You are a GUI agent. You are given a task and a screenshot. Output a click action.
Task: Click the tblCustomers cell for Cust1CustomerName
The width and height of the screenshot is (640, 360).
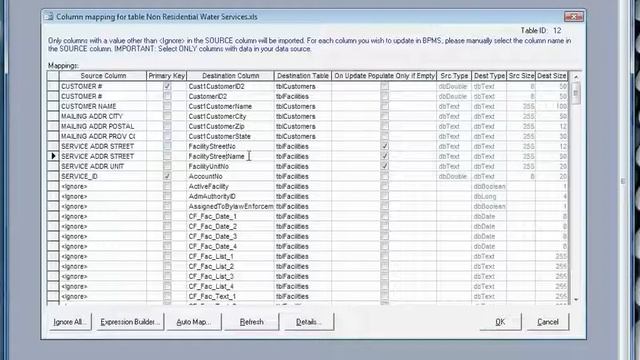click(302, 106)
